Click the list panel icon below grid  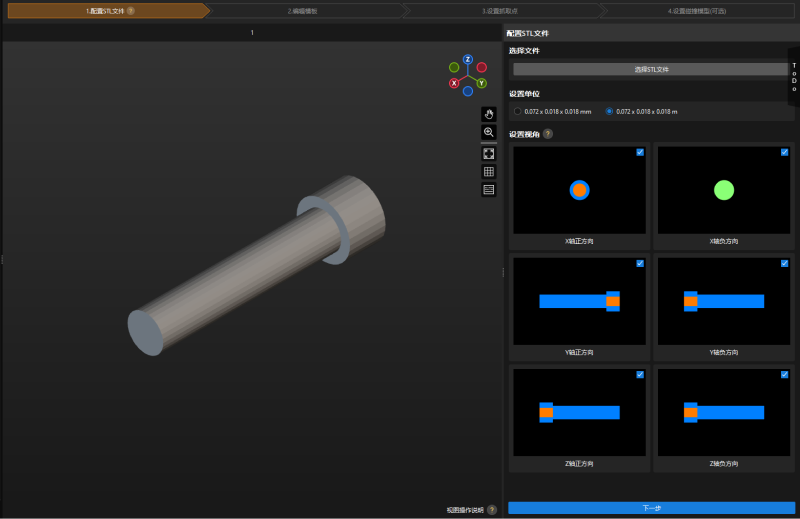[488, 189]
